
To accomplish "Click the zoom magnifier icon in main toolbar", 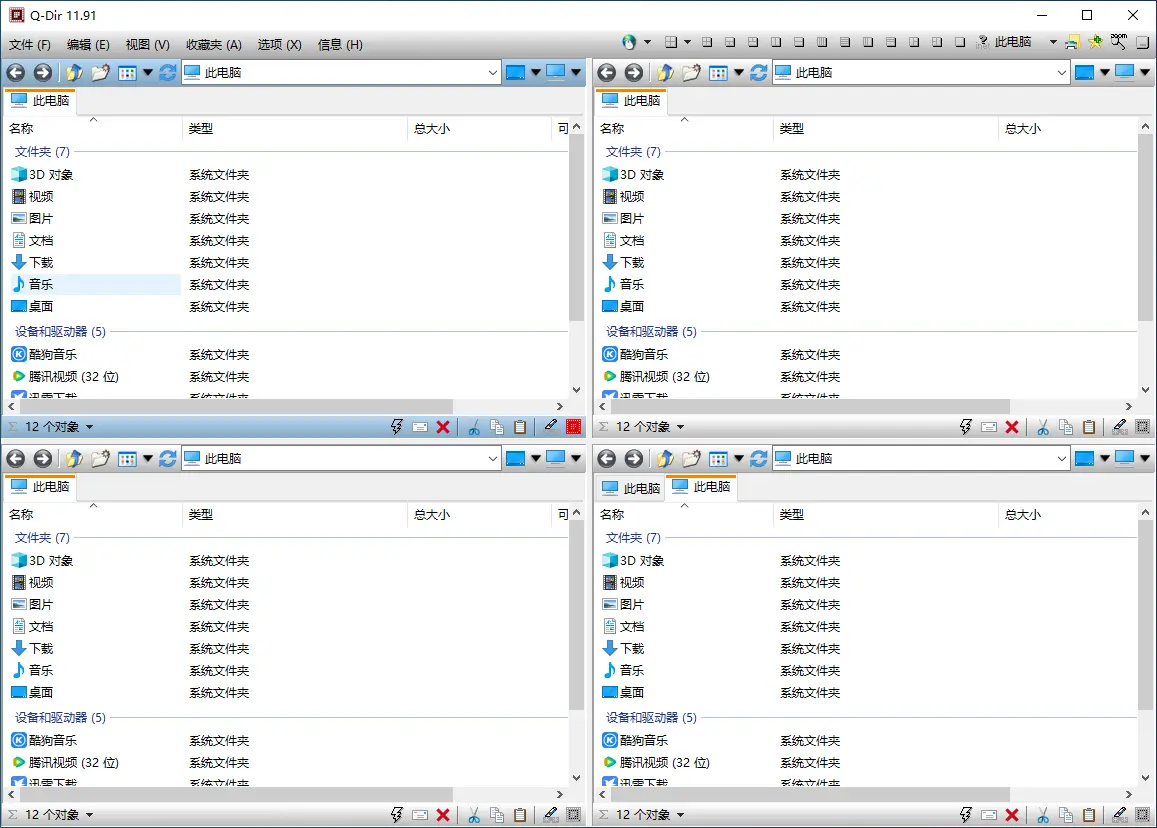I will (x=1118, y=42).
